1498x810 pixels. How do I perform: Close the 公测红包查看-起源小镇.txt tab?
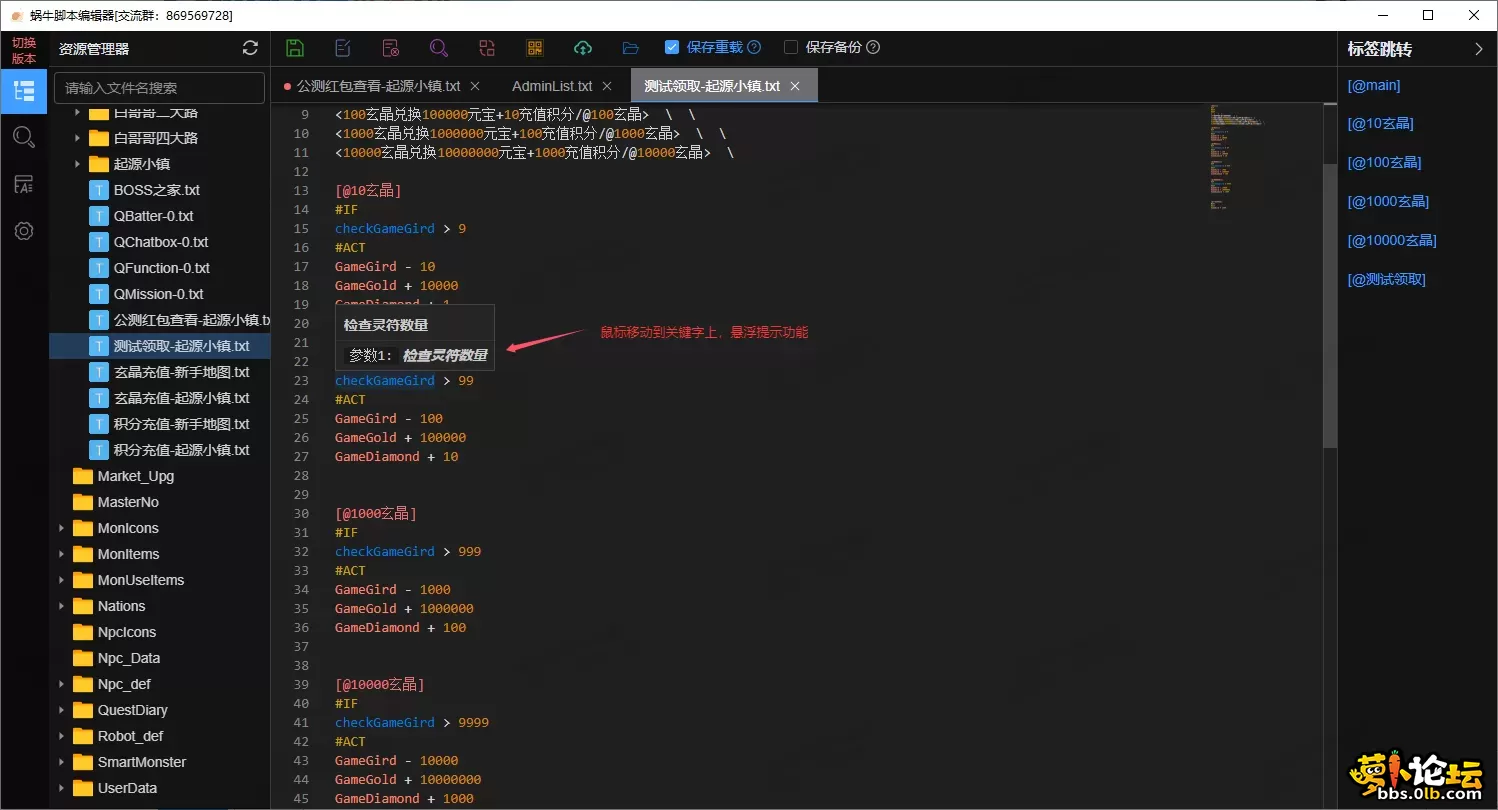point(475,86)
